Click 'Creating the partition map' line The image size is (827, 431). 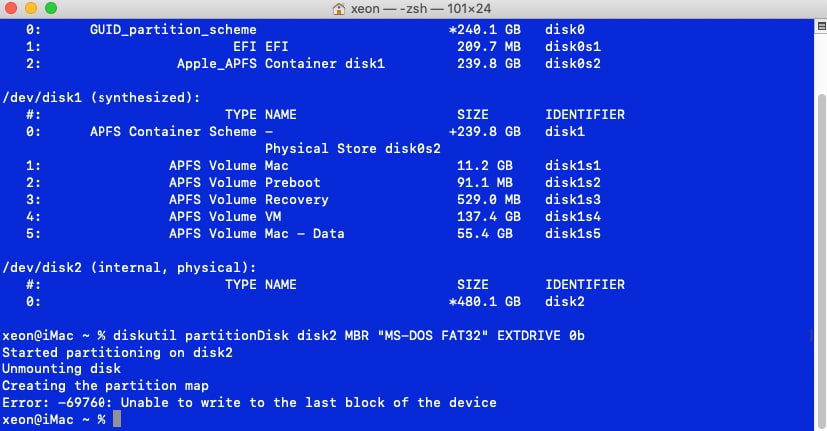[105, 386]
